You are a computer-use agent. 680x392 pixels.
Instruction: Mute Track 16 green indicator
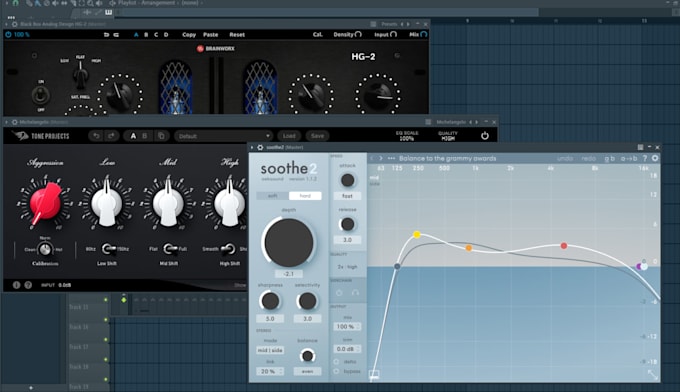click(x=105, y=320)
